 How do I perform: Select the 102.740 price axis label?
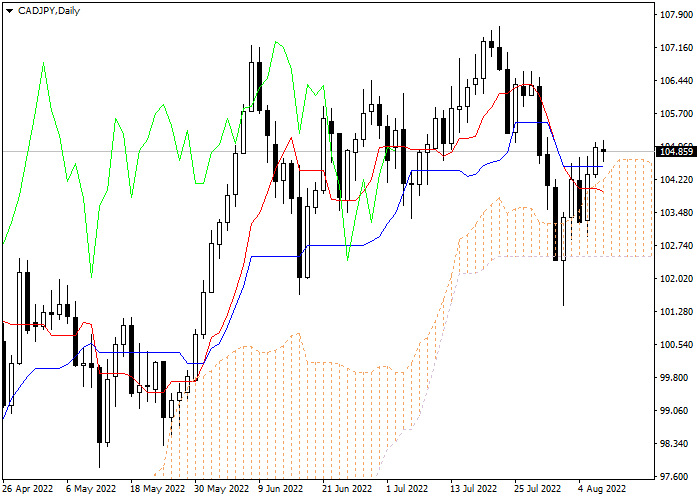coord(676,246)
